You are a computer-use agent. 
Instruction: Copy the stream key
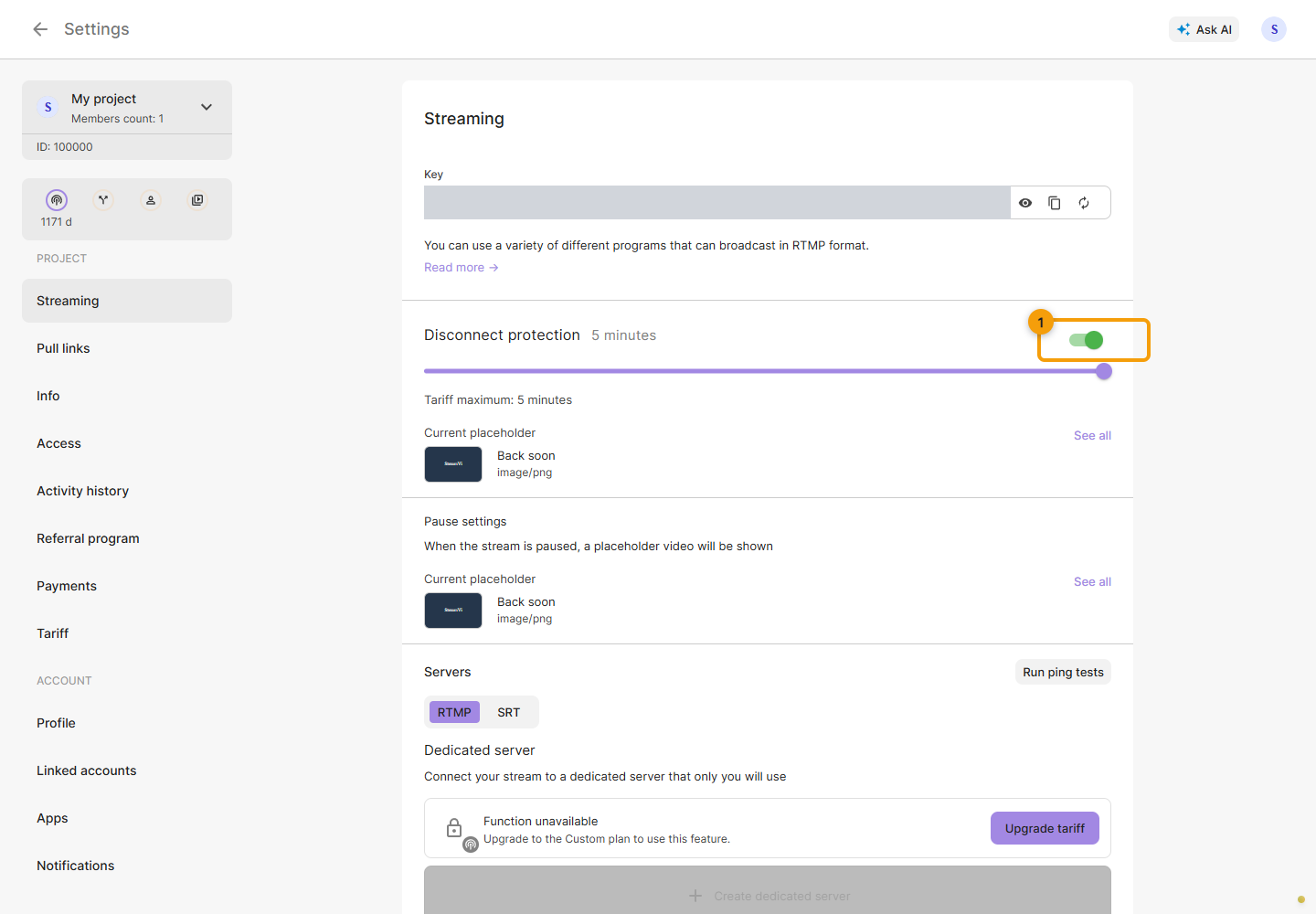[1055, 203]
